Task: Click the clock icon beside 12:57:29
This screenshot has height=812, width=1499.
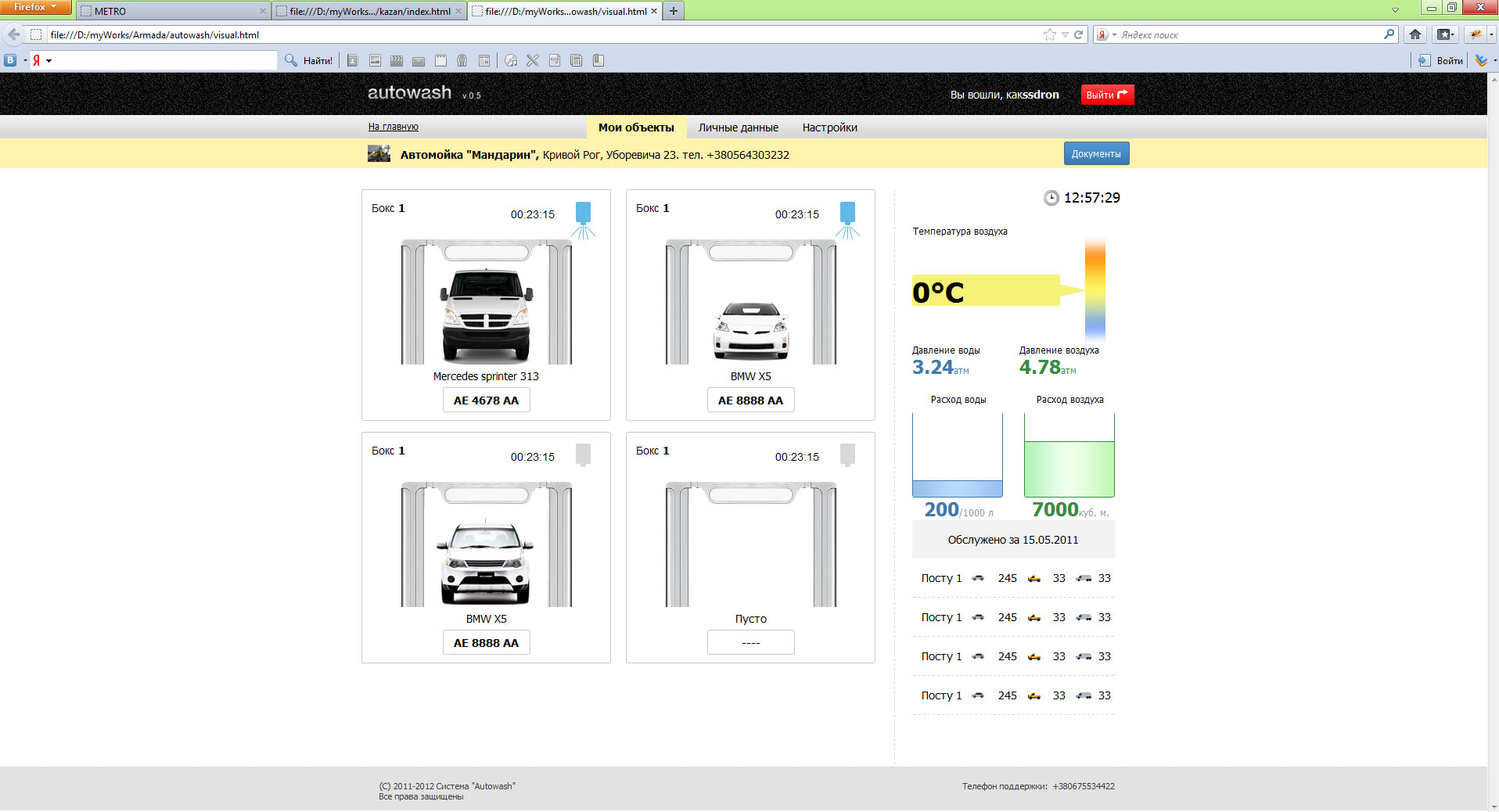Action: 1051,198
